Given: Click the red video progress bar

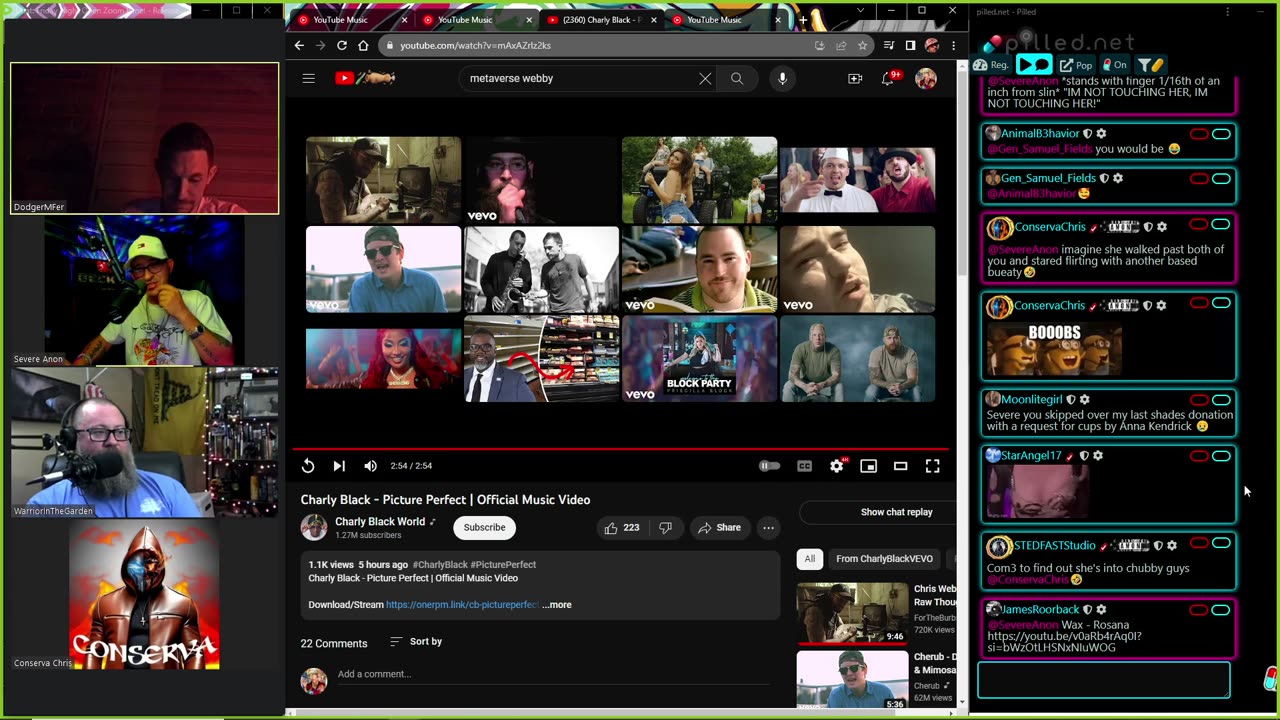Looking at the screenshot, I should pos(620,449).
